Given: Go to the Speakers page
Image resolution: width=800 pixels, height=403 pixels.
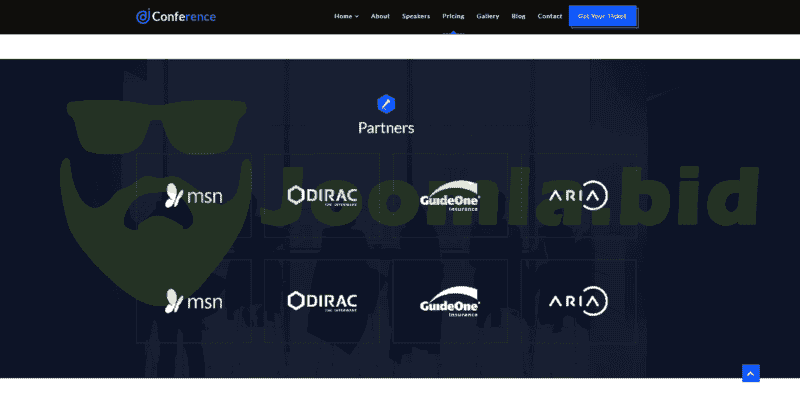Looking at the screenshot, I should (x=416, y=16).
